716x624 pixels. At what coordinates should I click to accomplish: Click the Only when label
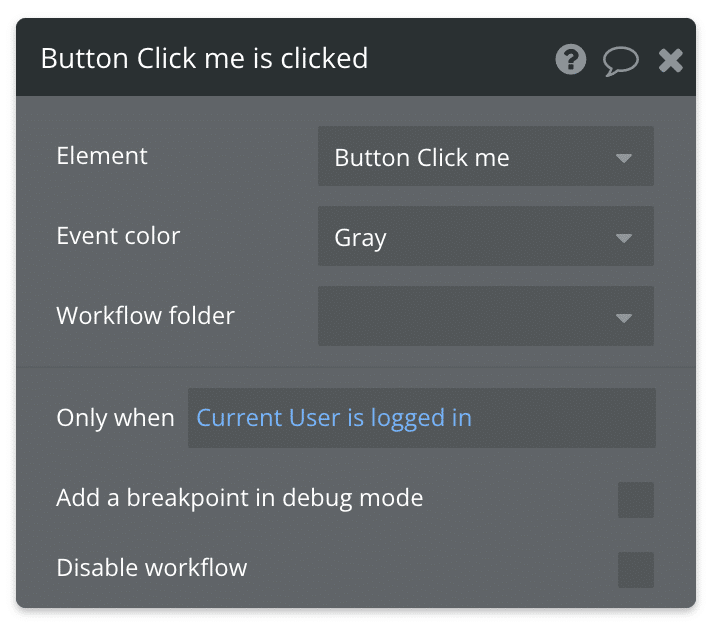[x=115, y=418]
